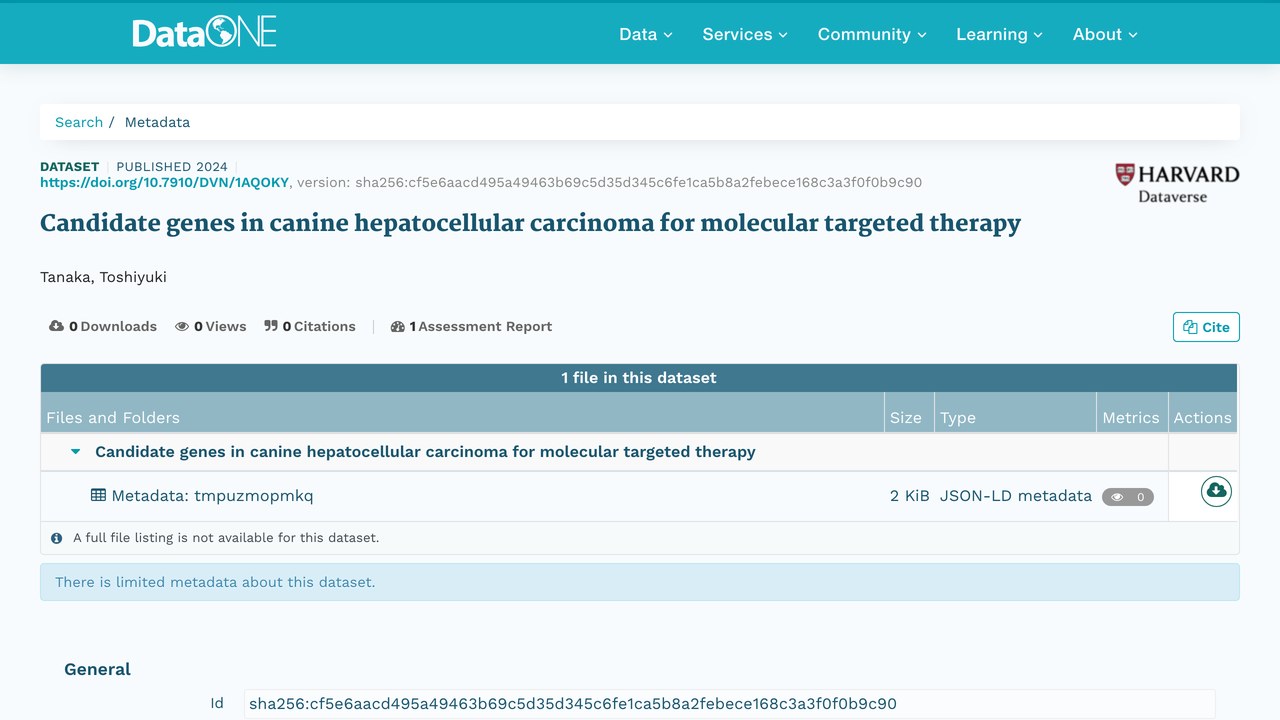Open the DOI link 10.7910/DVN/1AQOKY
The image size is (1280, 720).
164,182
